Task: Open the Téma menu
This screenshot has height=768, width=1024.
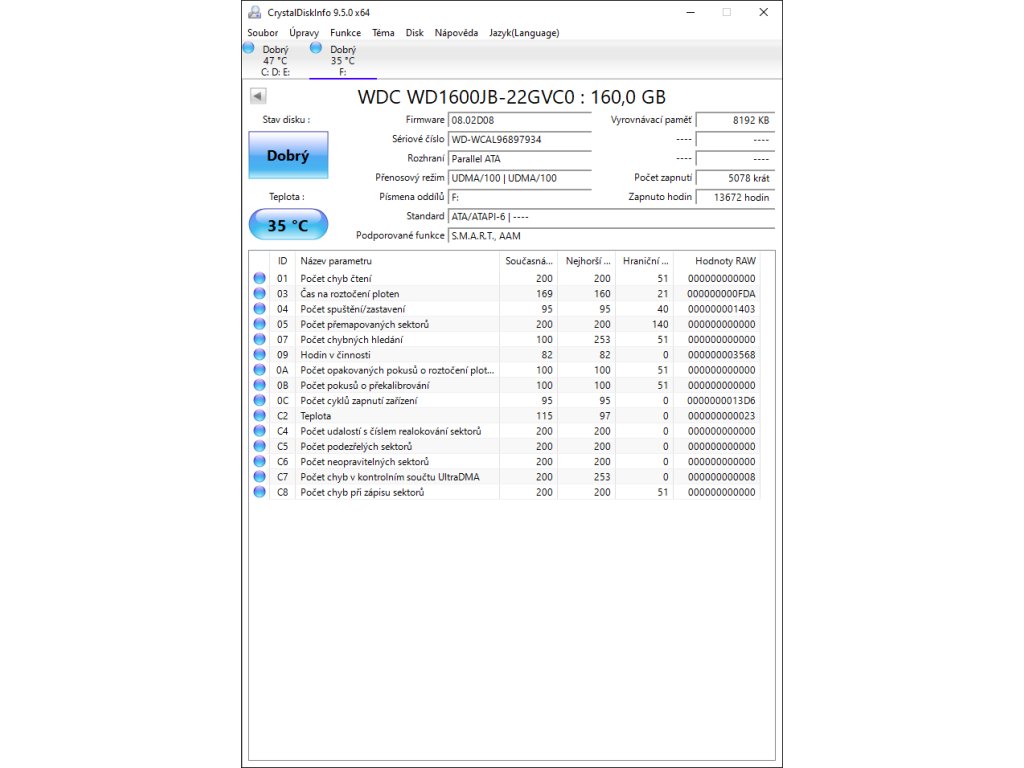Action: pyautogui.click(x=383, y=33)
